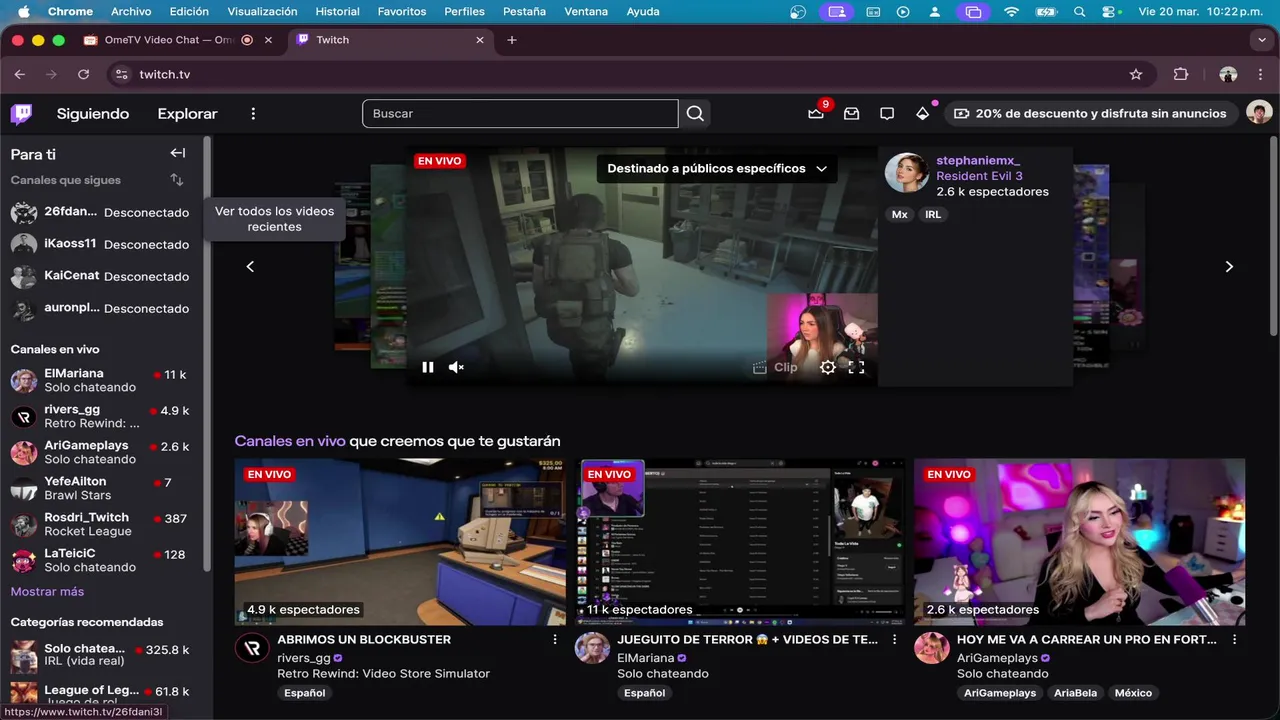
Task: Open options for ABRIMOS UN BLOCKBUSTER card
Action: [x=555, y=640]
